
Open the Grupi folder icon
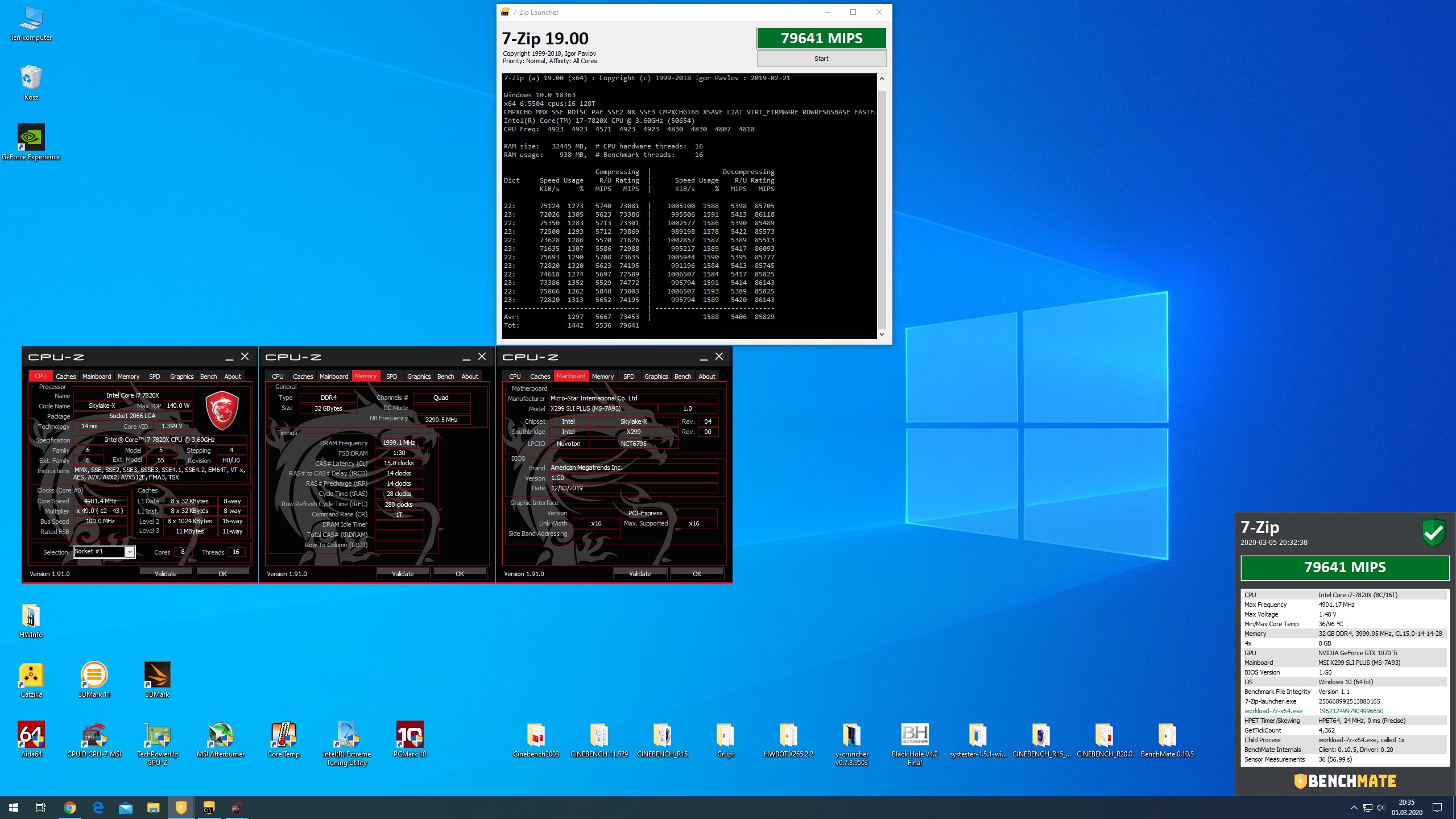[x=725, y=739]
